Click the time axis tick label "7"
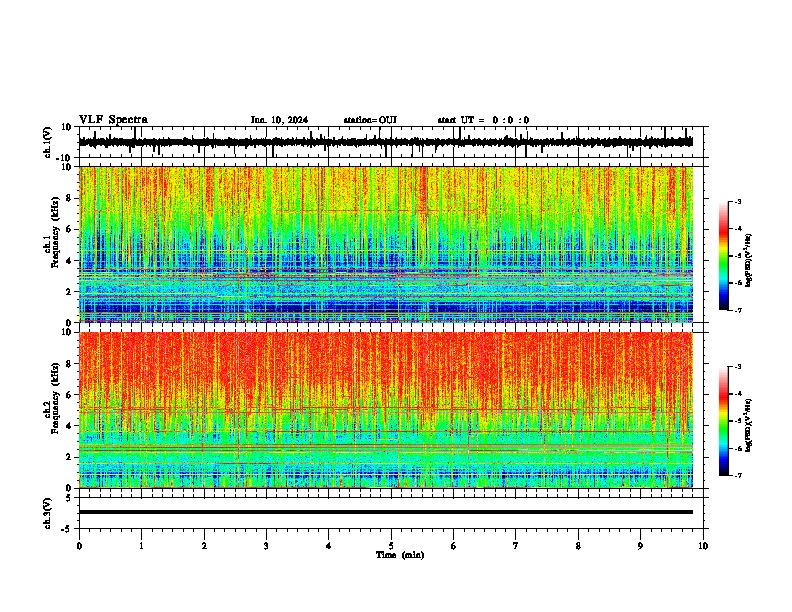The height and width of the screenshot is (612, 792). coord(516,546)
